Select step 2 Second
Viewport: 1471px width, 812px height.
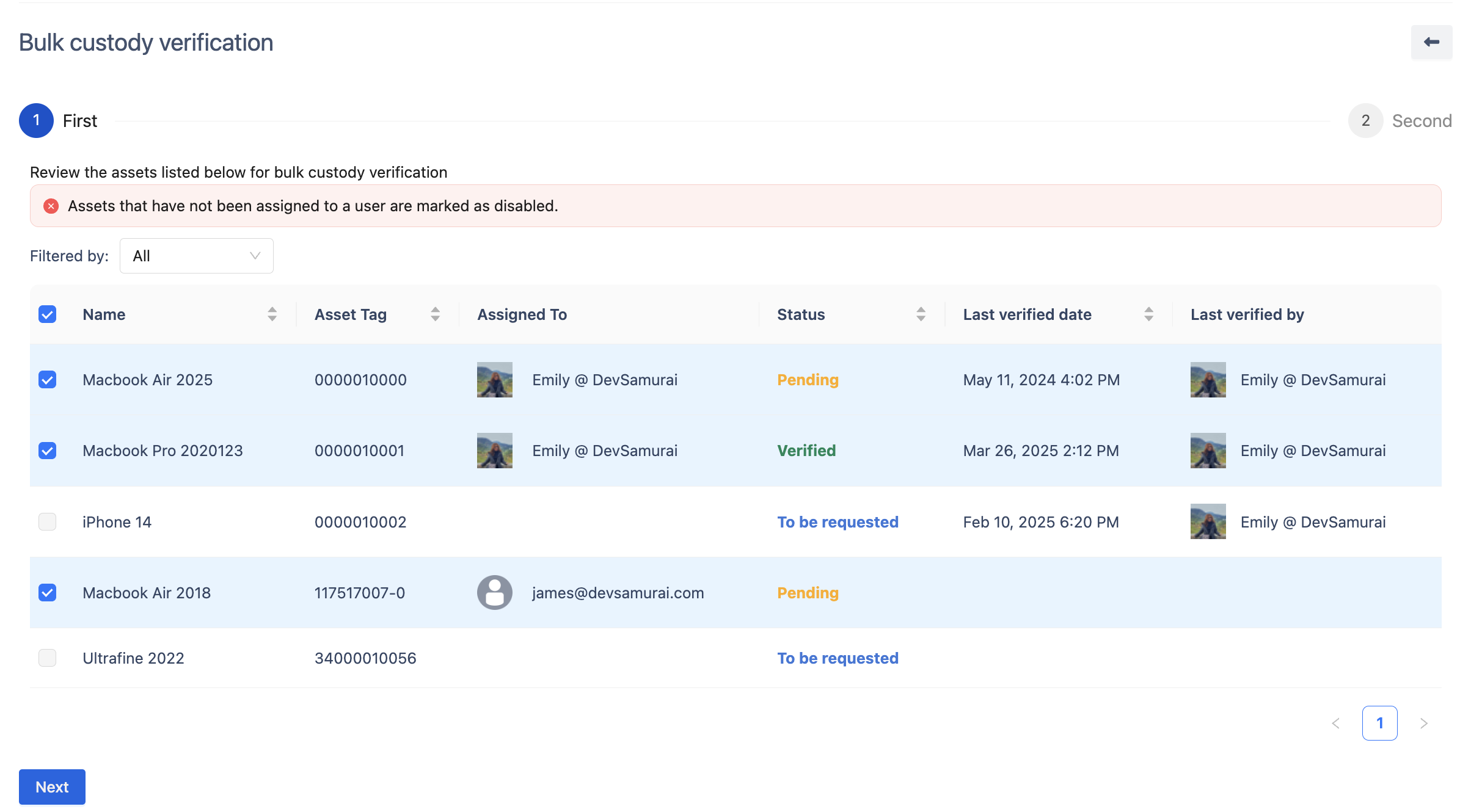click(x=1365, y=121)
